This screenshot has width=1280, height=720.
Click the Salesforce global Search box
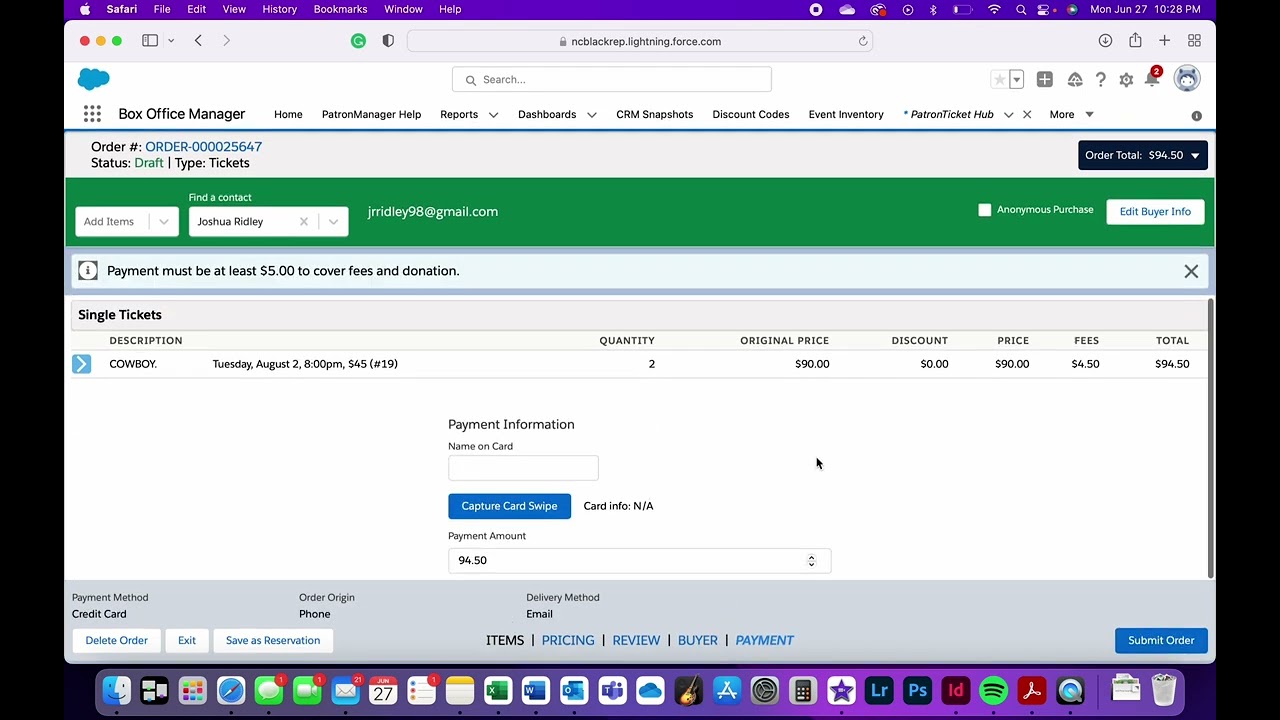tap(611, 80)
